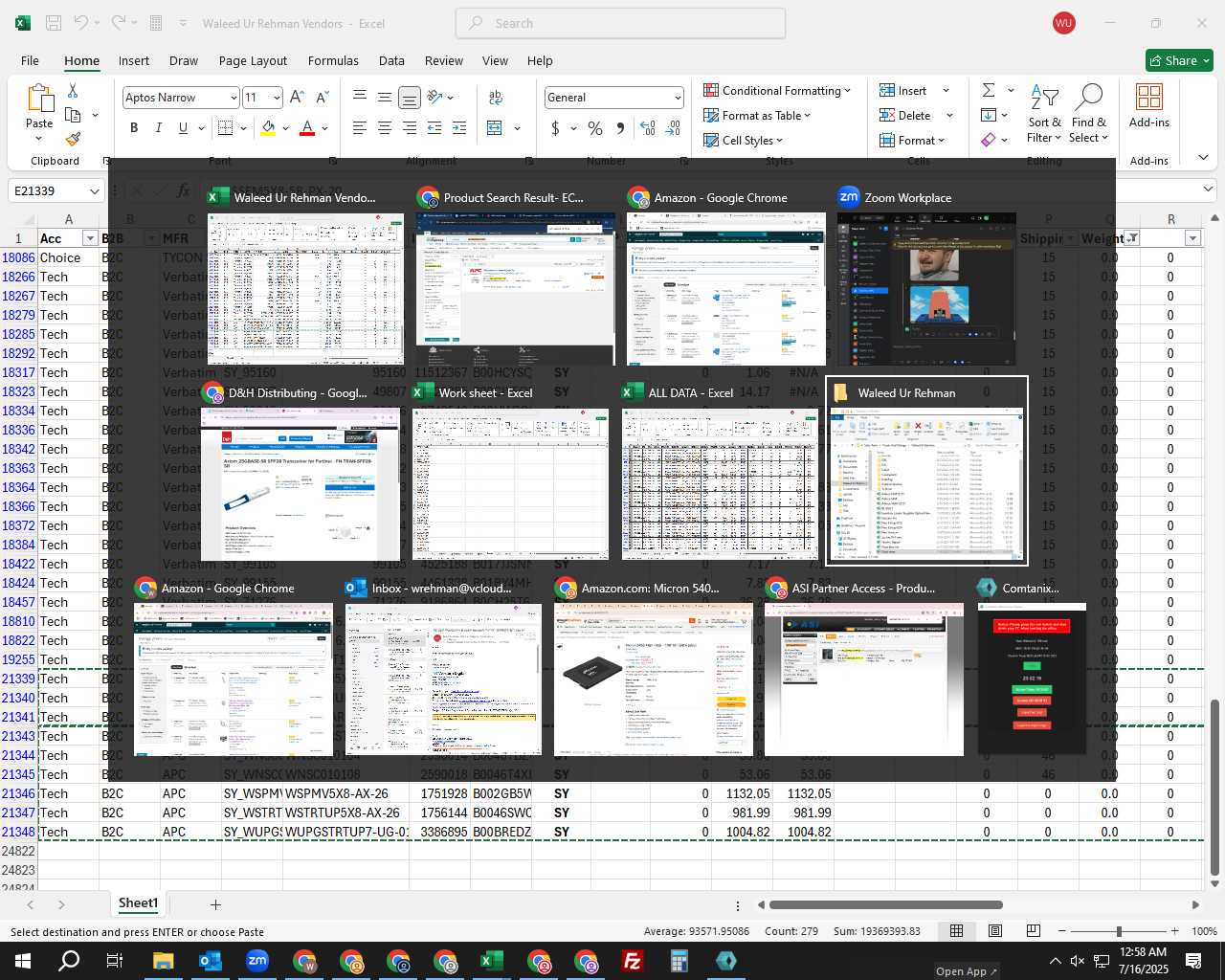
Task: Switch to Normal view in status bar
Action: pyautogui.click(x=956, y=931)
